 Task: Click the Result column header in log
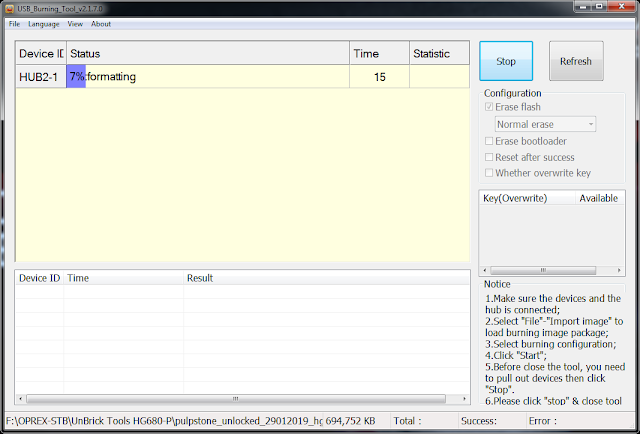[x=200, y=278]
